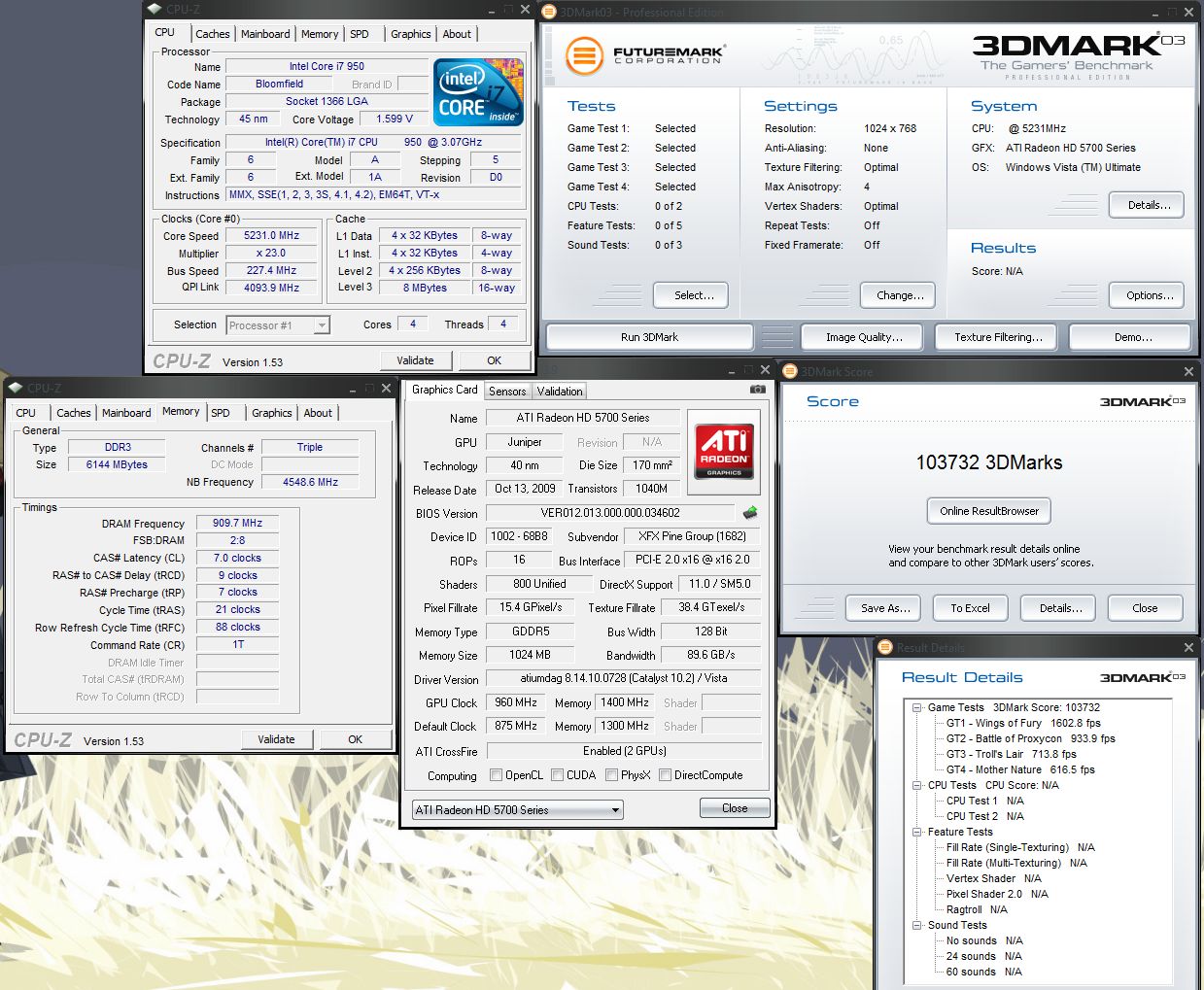Click the GPU Clock 960 MHz field
1204x990 pixels.
point(516,702)
